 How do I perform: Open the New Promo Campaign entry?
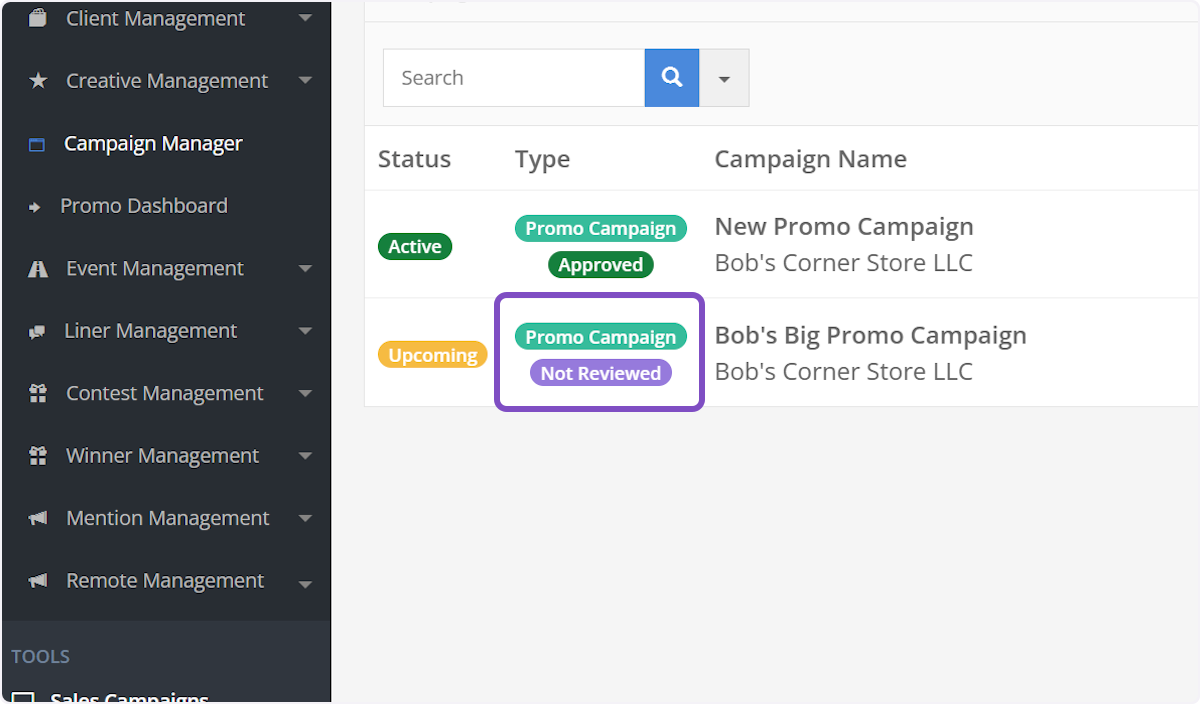tap(843, 227)
